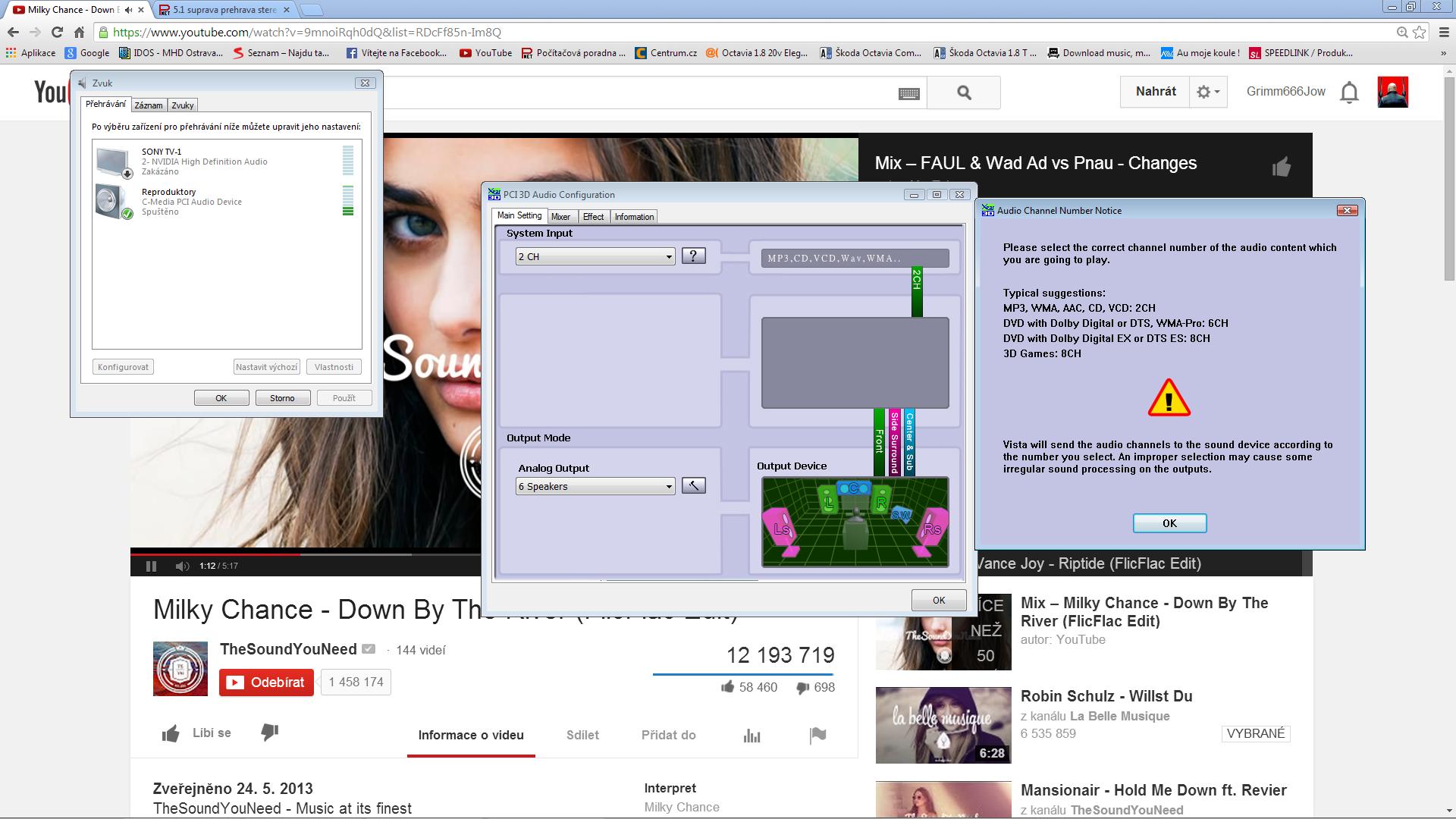Report video with flag icon
Viewport: 1456px width, 819px height.
(817, 735)
